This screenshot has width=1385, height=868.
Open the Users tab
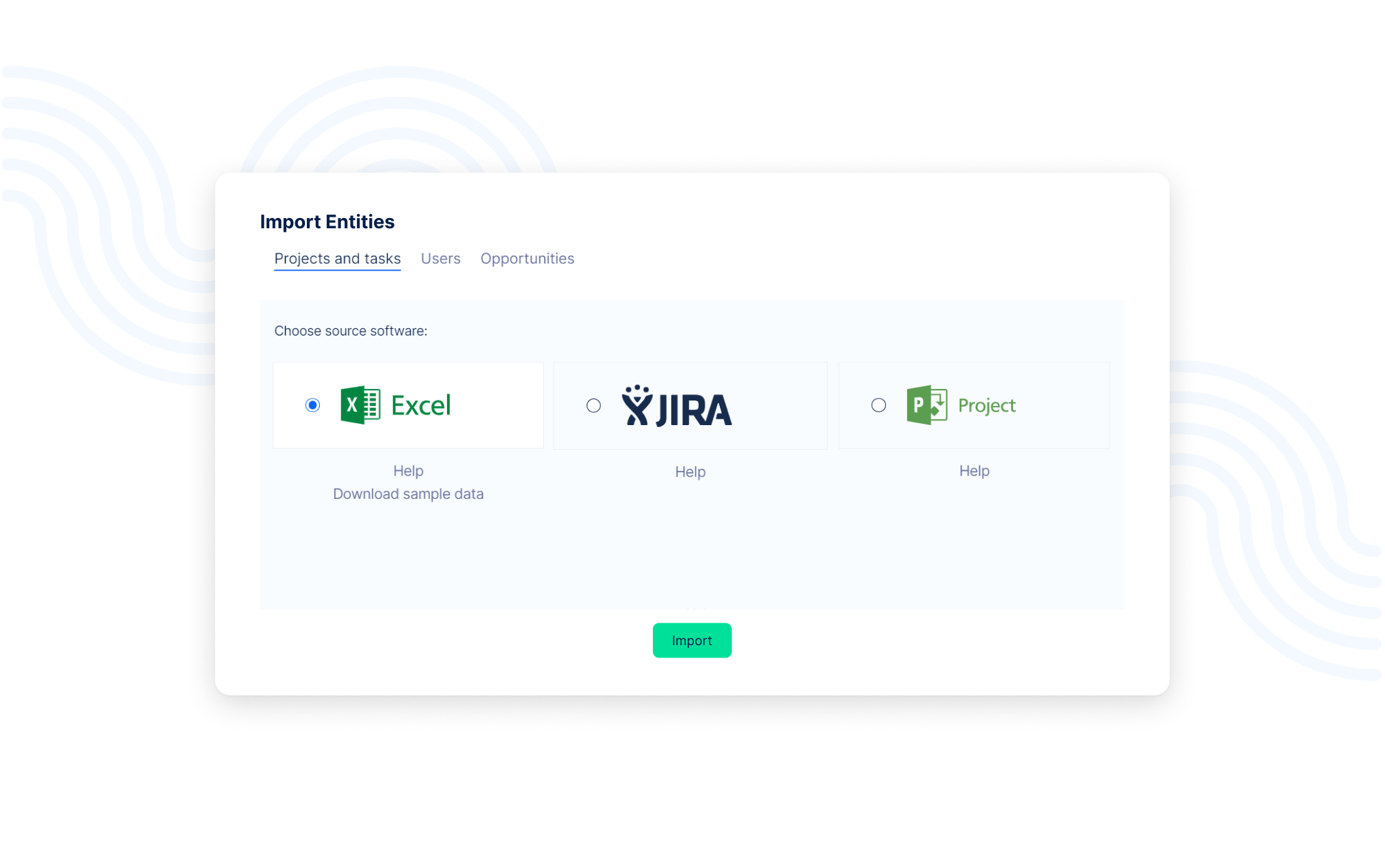coord(440,259)
